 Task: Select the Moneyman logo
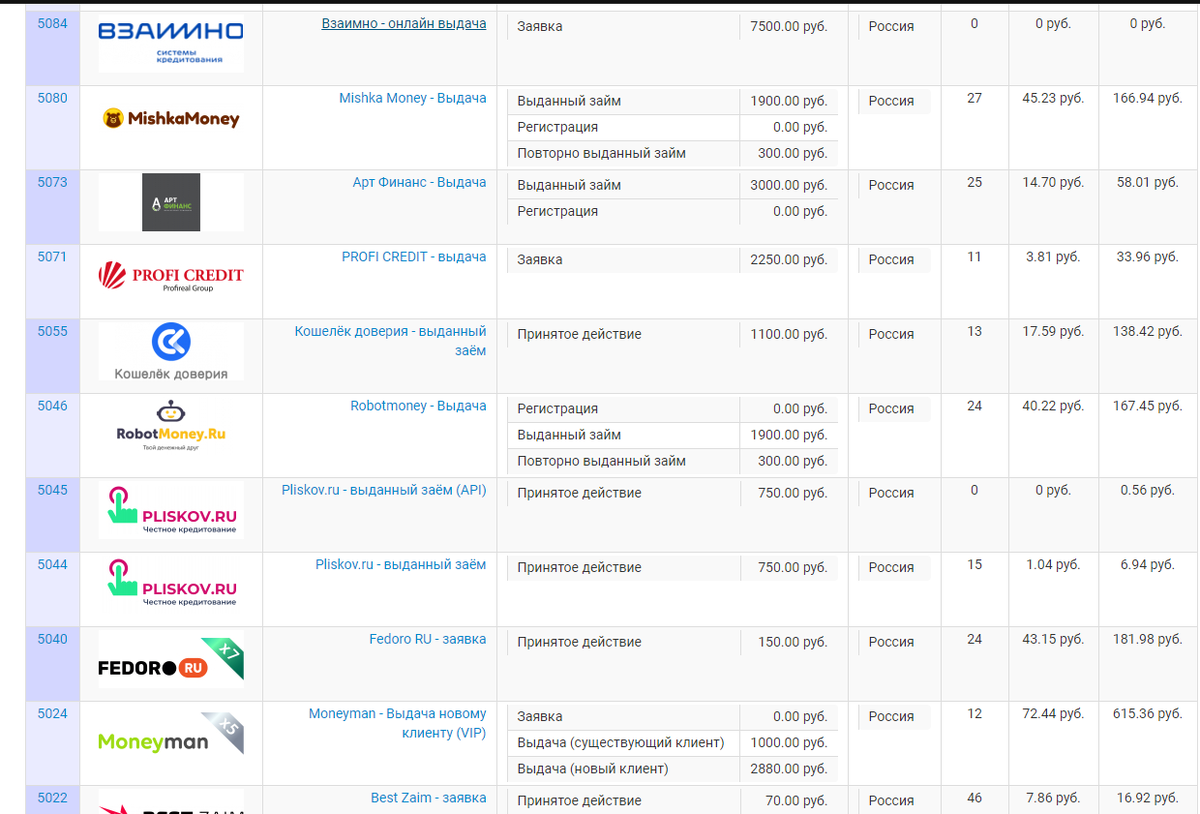pos(171,734)
